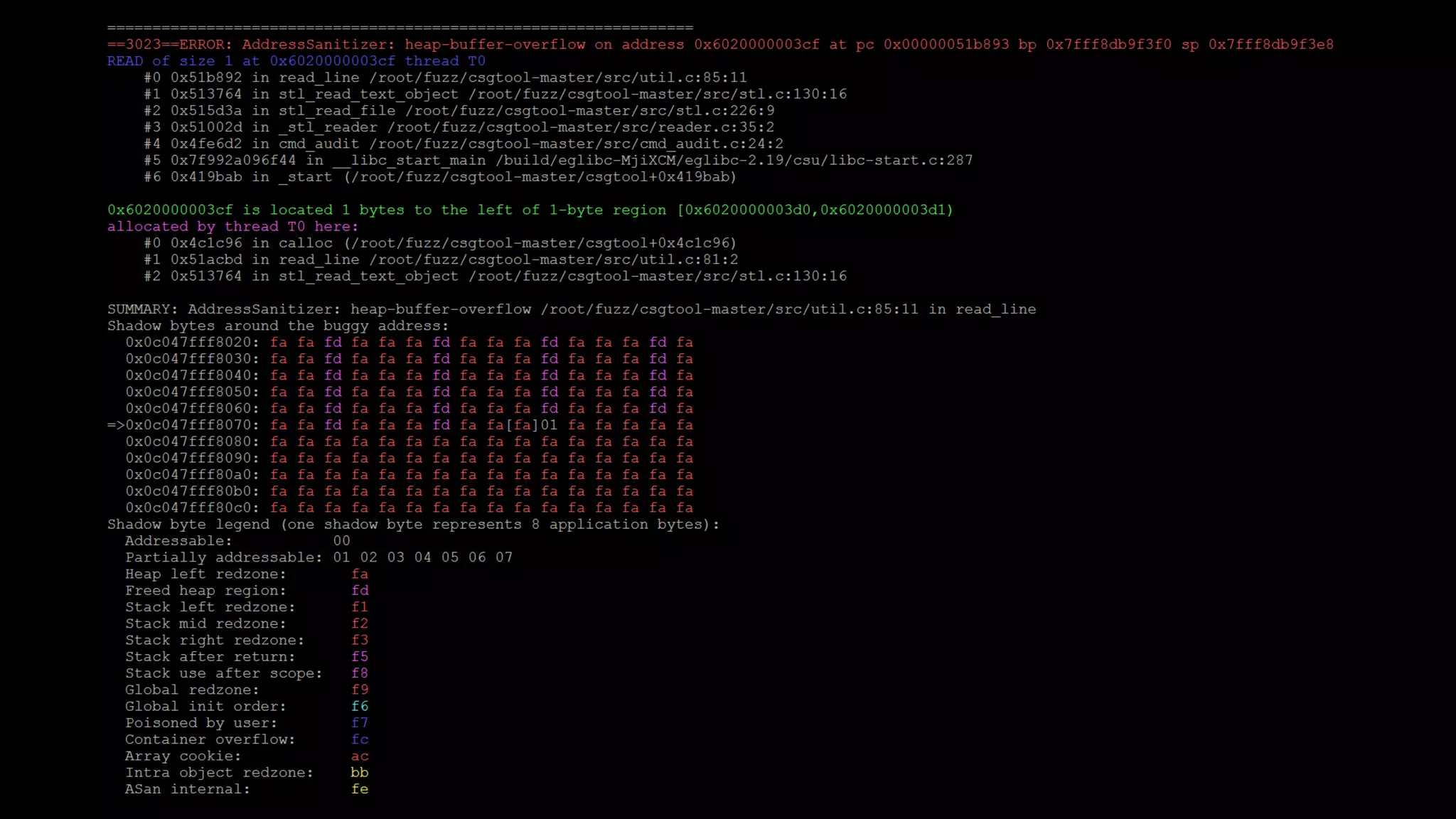Click the 'ASan internal' fe legend value
Screen dimensions: 1456x819
coord(360,789)
